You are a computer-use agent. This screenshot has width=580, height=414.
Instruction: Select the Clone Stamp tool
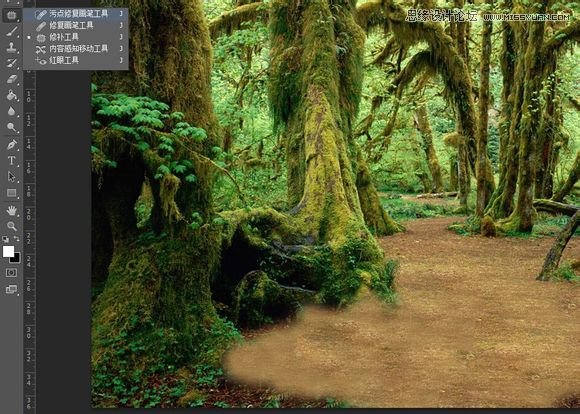[x=11, y=47]
